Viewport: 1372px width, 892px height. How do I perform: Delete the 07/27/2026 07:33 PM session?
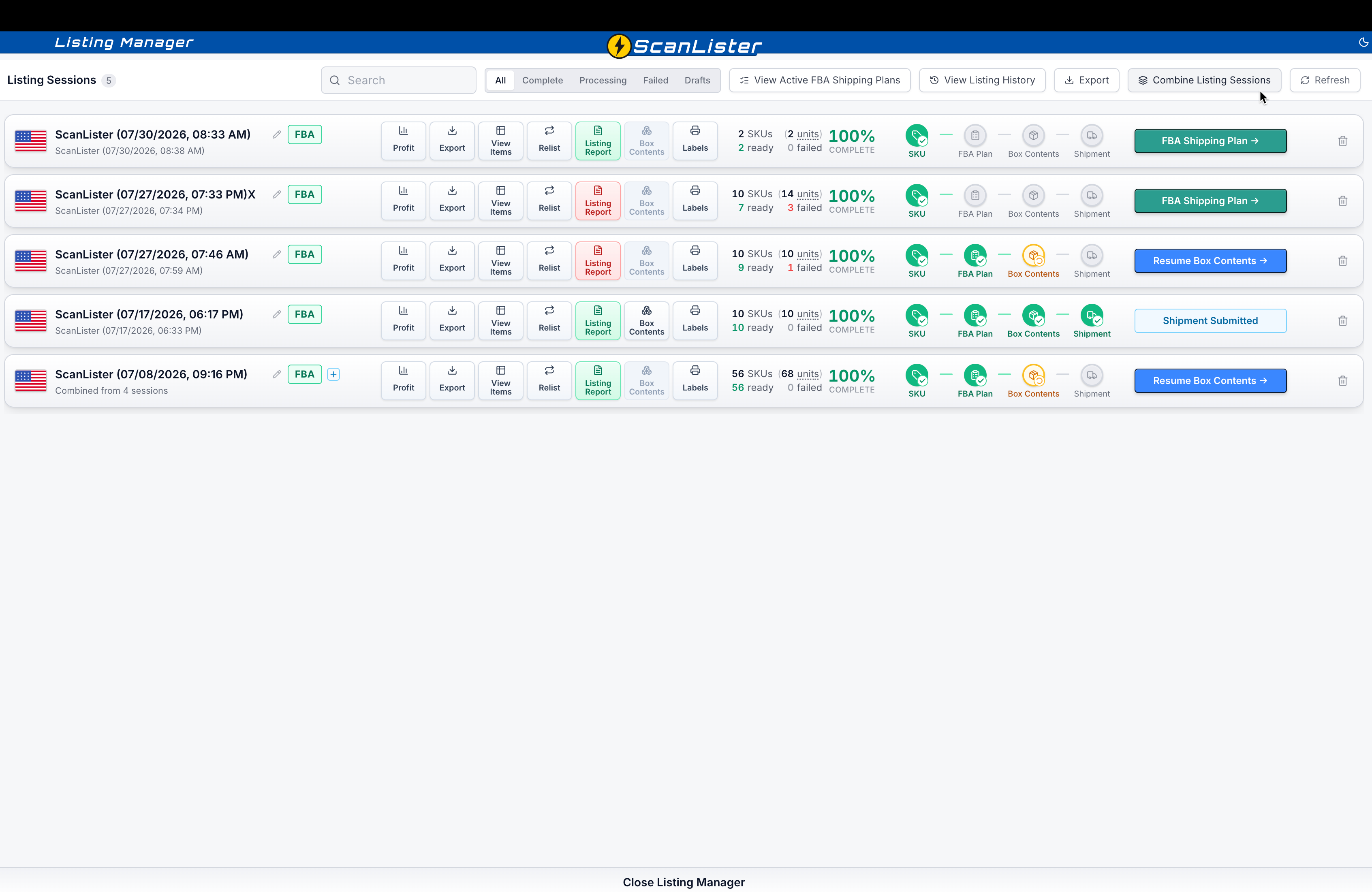(x=1342, y=201)
